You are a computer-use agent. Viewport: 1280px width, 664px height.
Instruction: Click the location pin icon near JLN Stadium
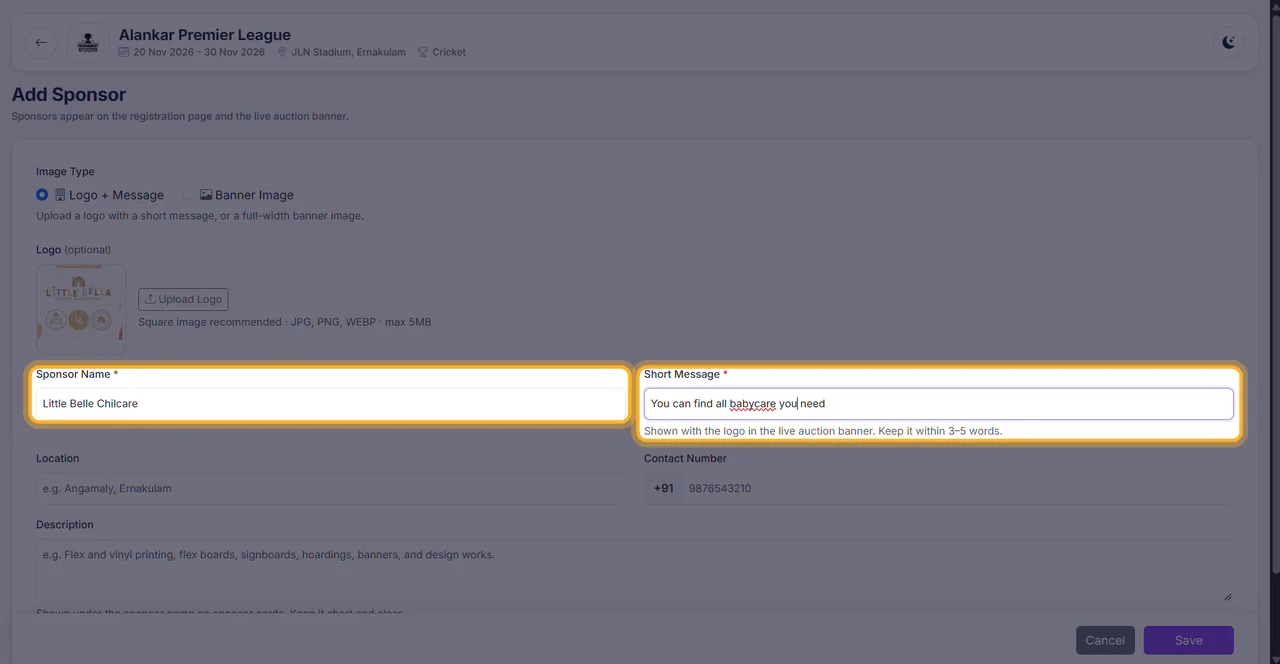(x=282, y=52)
